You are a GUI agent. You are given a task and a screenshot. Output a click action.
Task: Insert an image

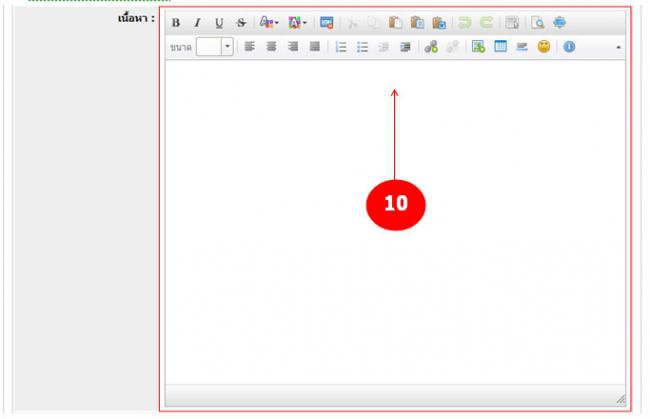point(478,46)
